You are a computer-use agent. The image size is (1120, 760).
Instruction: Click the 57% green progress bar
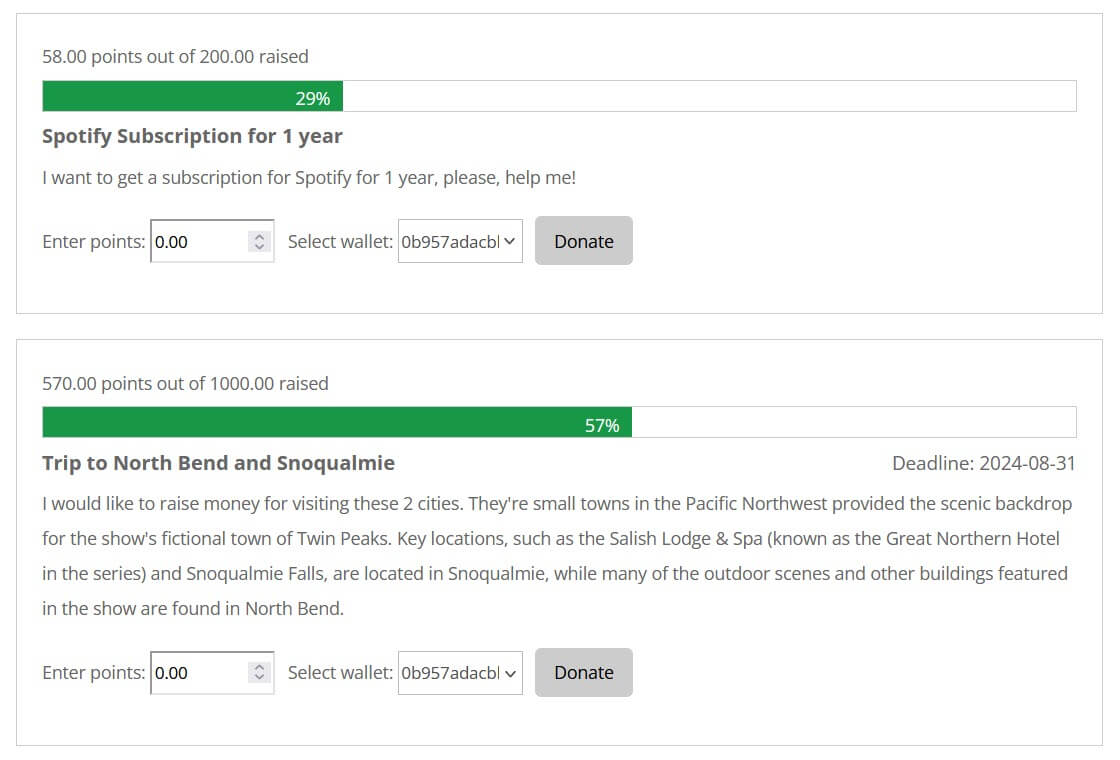point(336,424)
